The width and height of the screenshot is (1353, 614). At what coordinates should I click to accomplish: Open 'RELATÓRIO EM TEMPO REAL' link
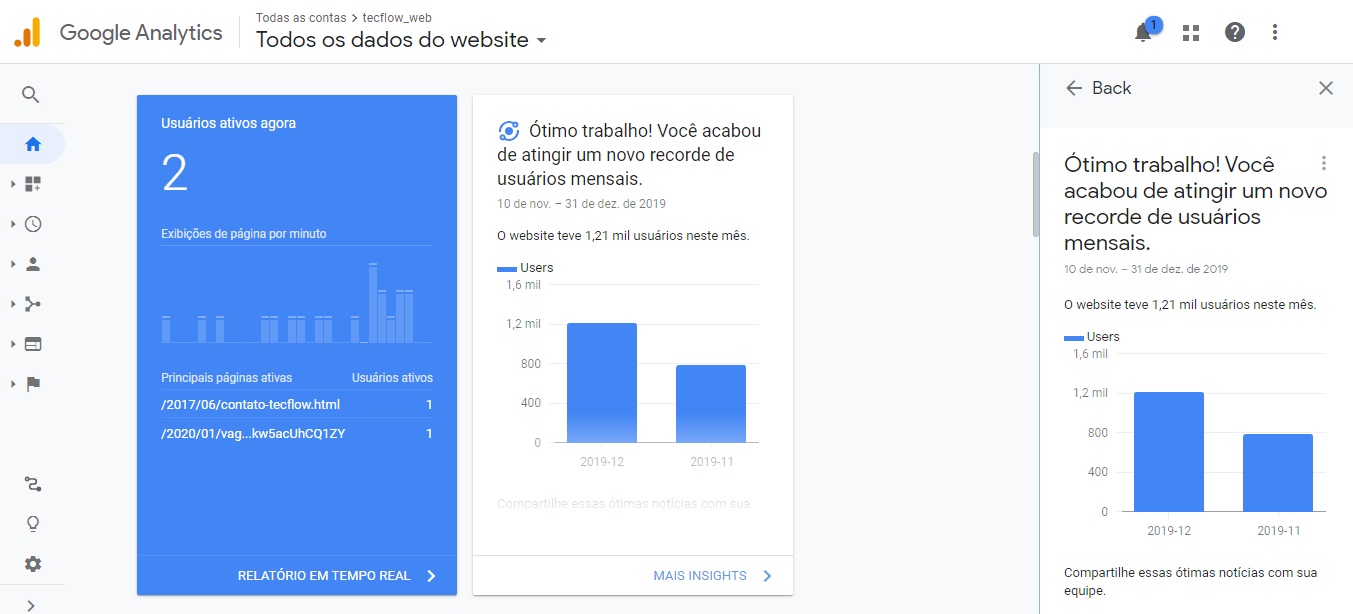coord(337,576)
